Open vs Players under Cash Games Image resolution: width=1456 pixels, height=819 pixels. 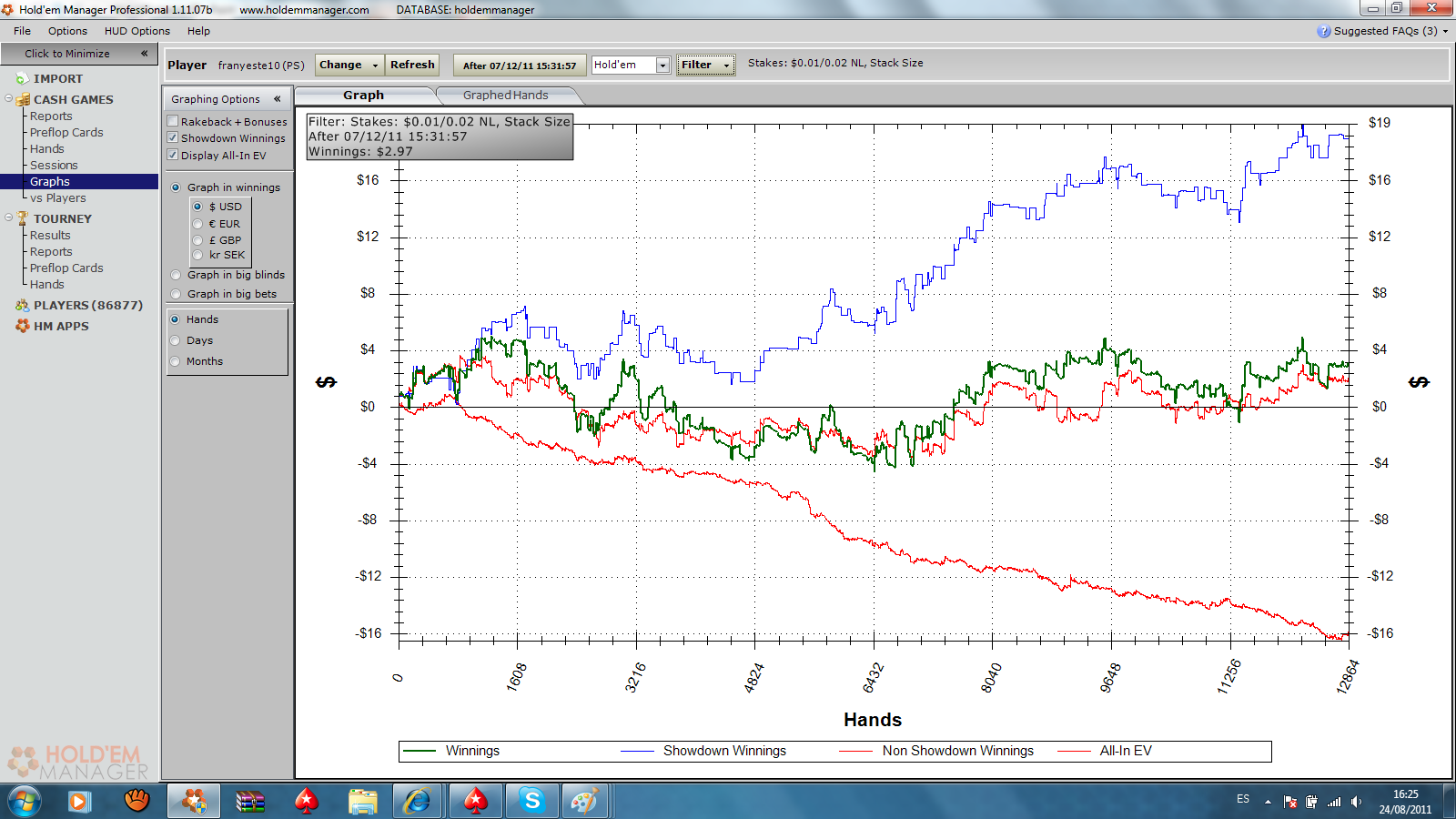[57, 197]
